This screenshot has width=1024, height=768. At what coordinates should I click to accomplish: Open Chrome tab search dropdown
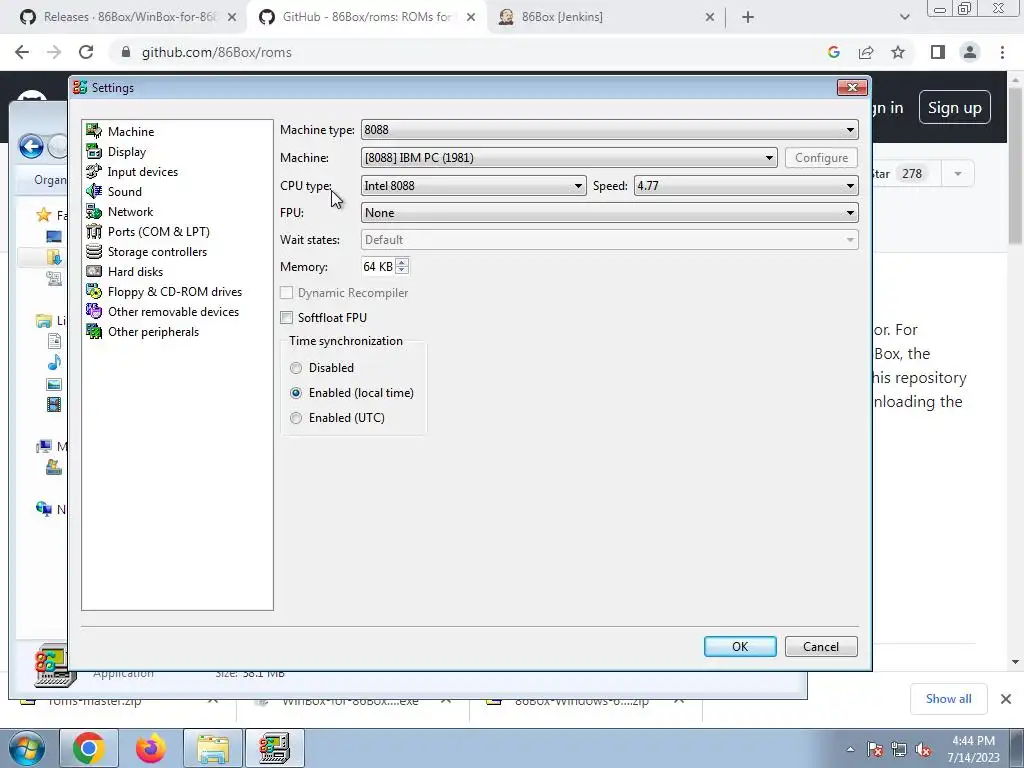[904, 17]
